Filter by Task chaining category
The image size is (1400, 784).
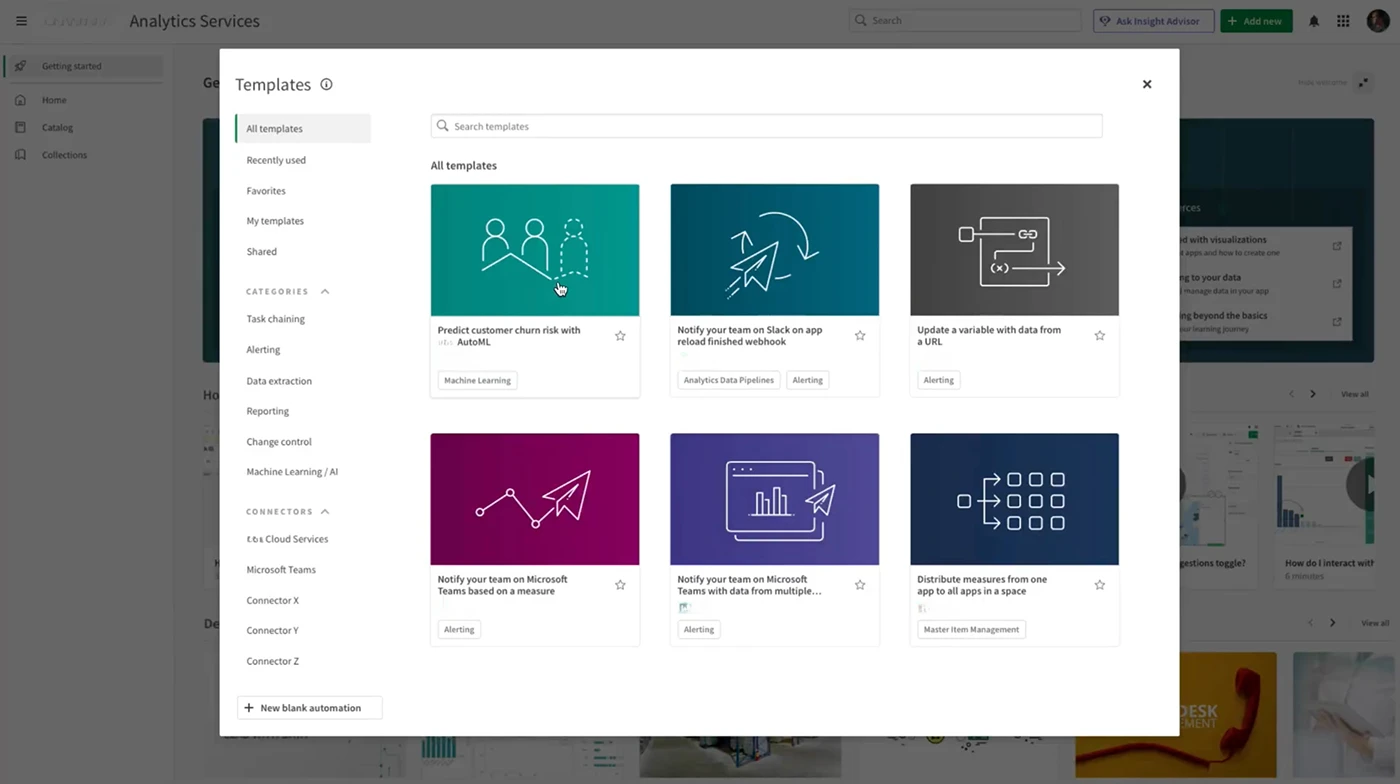point(276,319)
